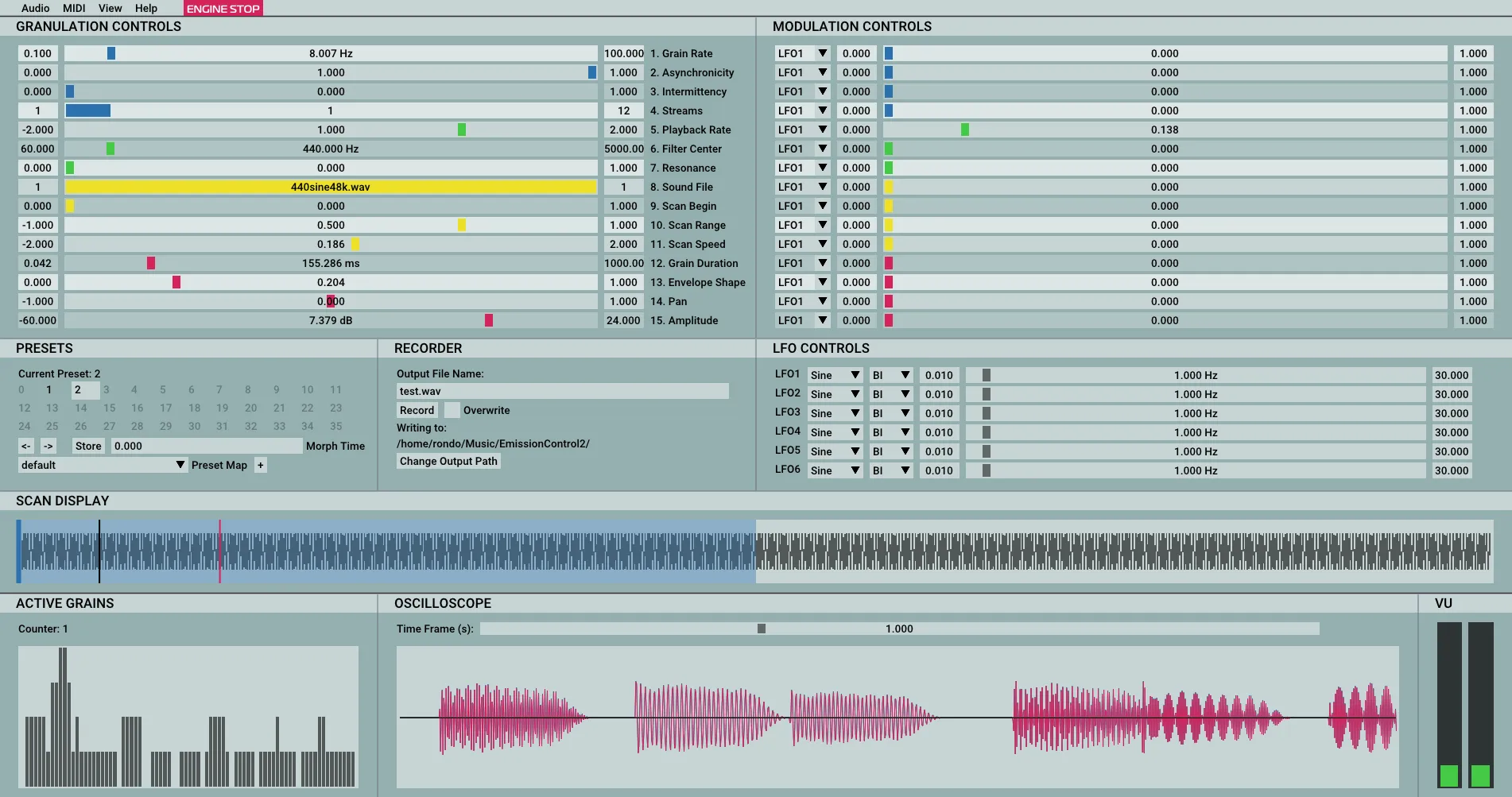The width and height of the screenshot is (1512, 797).
Task: Click the output file name field
Action: pos(563,391)
